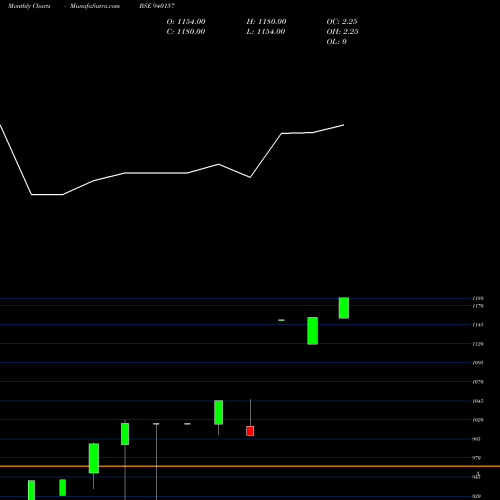Click the 1079 price axis label

[x=478, y=382]
